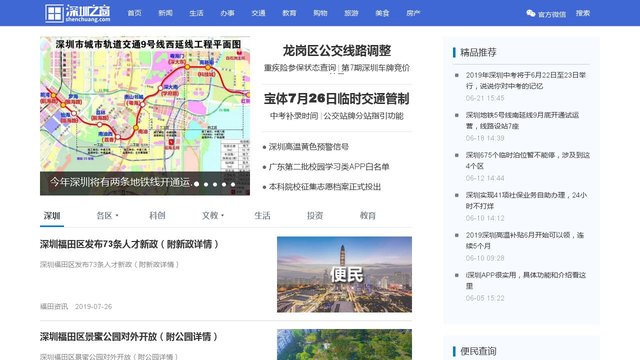Expand the 文教 dropdown tab
640x360 pixels.
(x=212, y=216)
